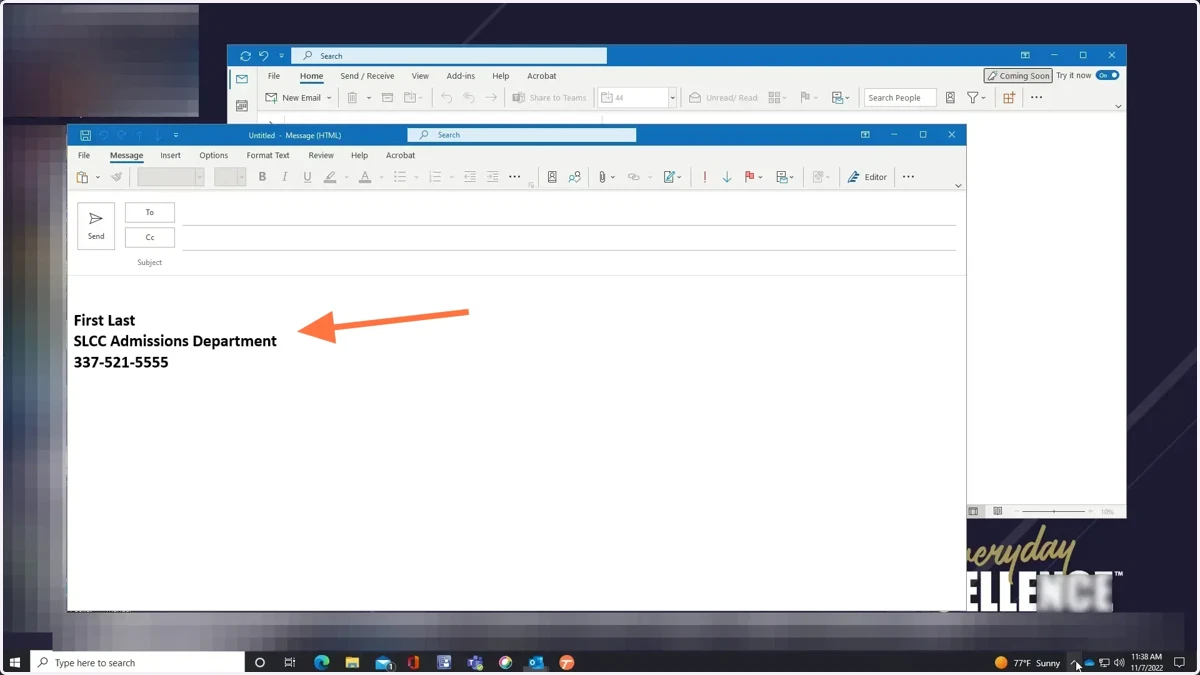Open the font size combo box
Viewport: 1200px width, 675px height.
coord(230,177)
